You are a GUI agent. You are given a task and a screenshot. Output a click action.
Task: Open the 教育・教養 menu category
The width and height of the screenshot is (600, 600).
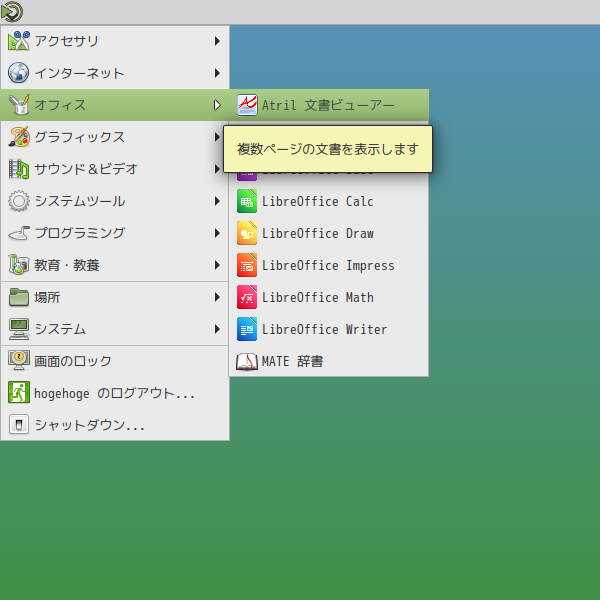tap(115, 265)
